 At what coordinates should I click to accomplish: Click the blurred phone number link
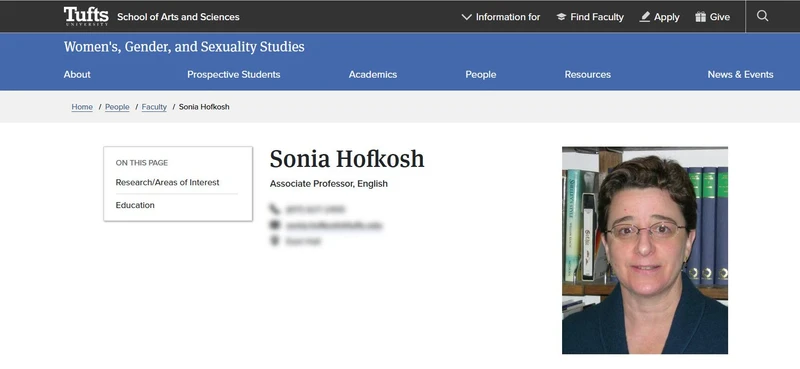(x=315, y=209)
